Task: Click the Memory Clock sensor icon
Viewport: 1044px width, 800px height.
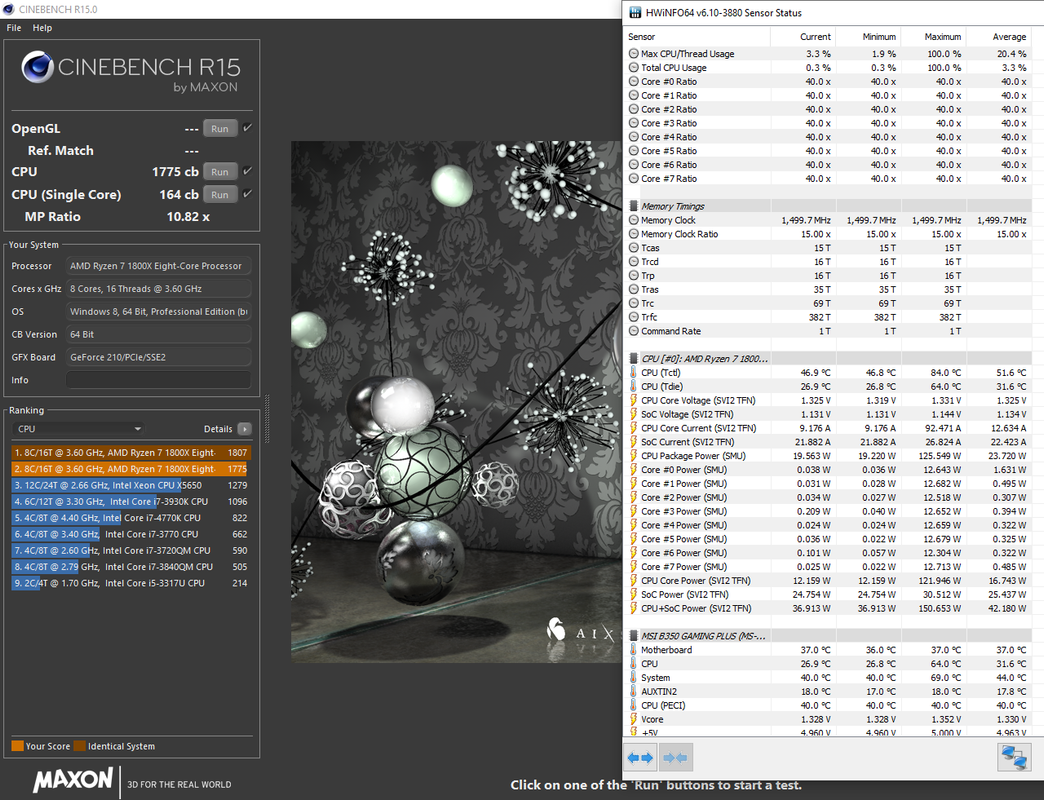Action: (634, 220)
